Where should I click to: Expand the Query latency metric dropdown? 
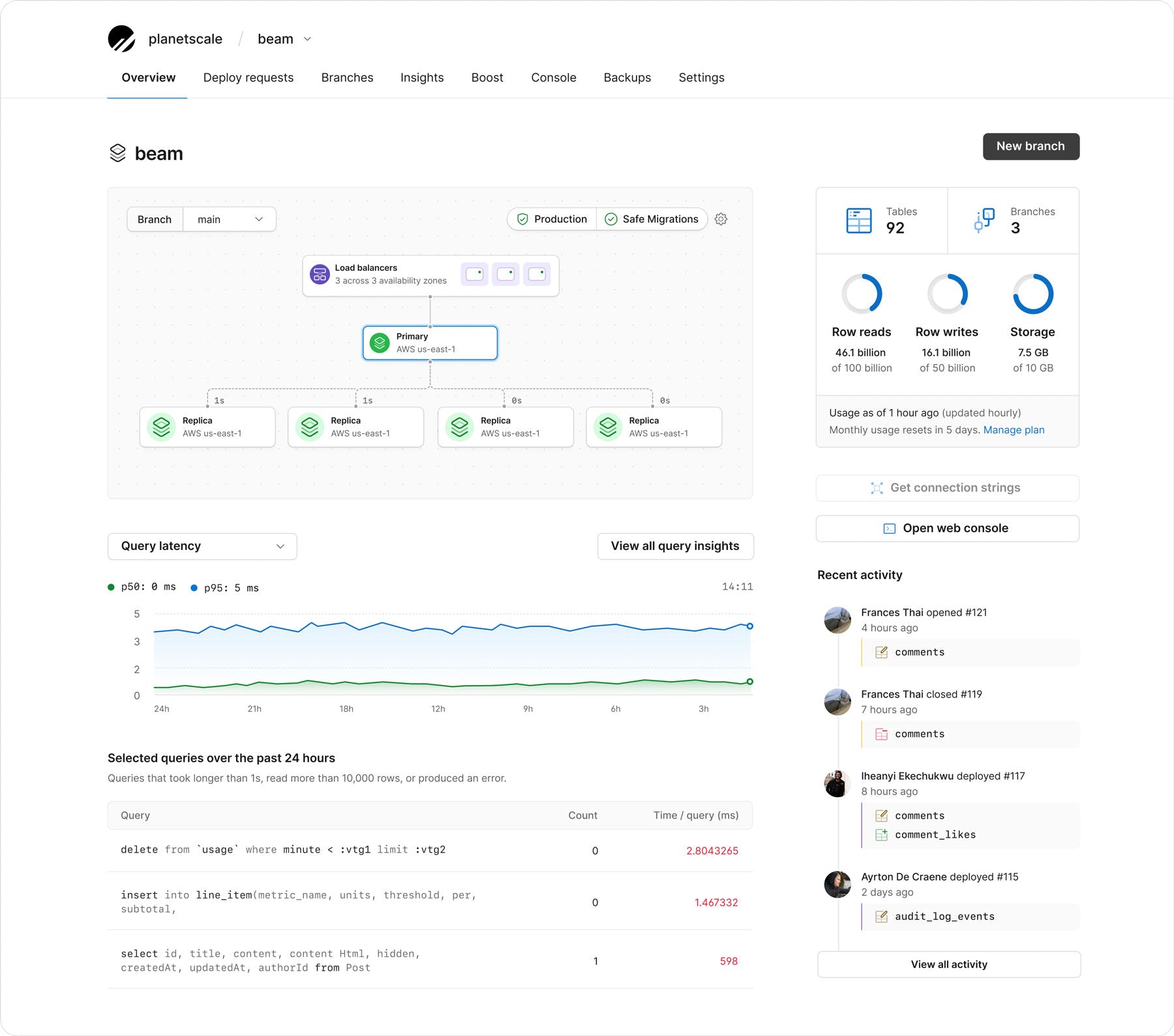pyautogui.click(x=202, y=546)
